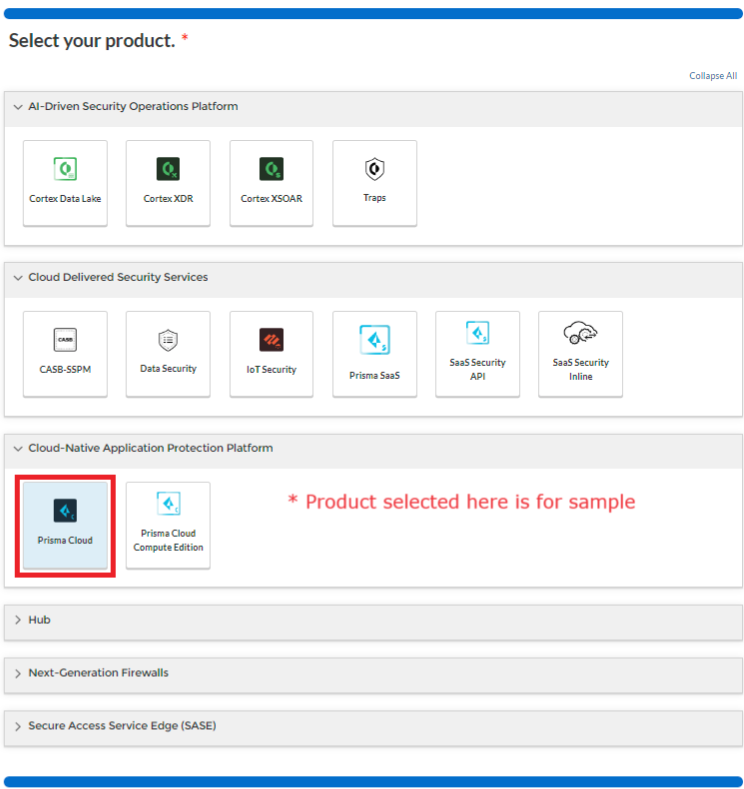Viewport: 744px width, 789px height.
Task: Click the Collapse All link
Action: click(713, 75)
